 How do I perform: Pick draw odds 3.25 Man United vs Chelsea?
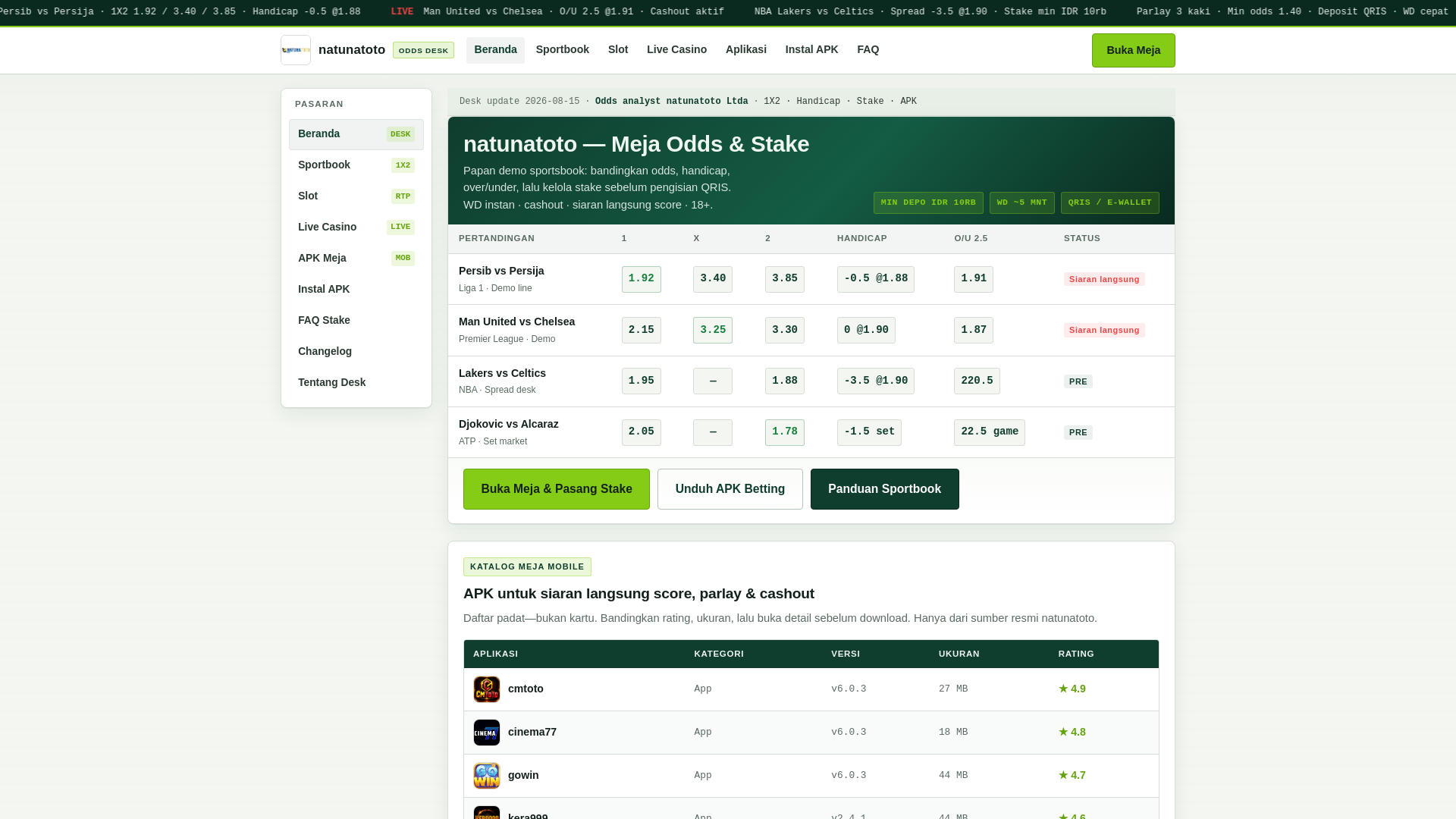pos(713,331)
